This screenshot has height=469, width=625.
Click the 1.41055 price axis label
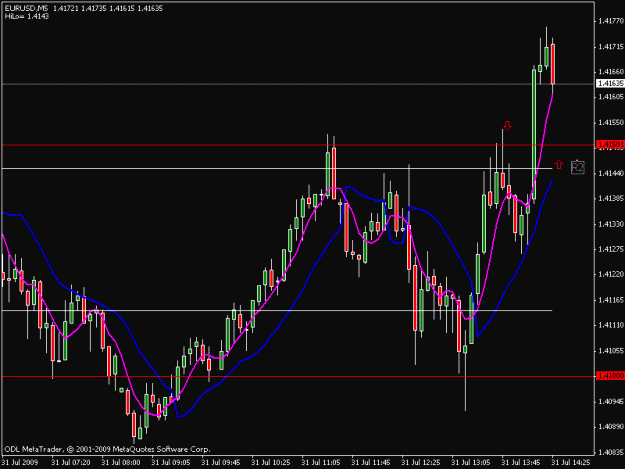click(611, 351)
